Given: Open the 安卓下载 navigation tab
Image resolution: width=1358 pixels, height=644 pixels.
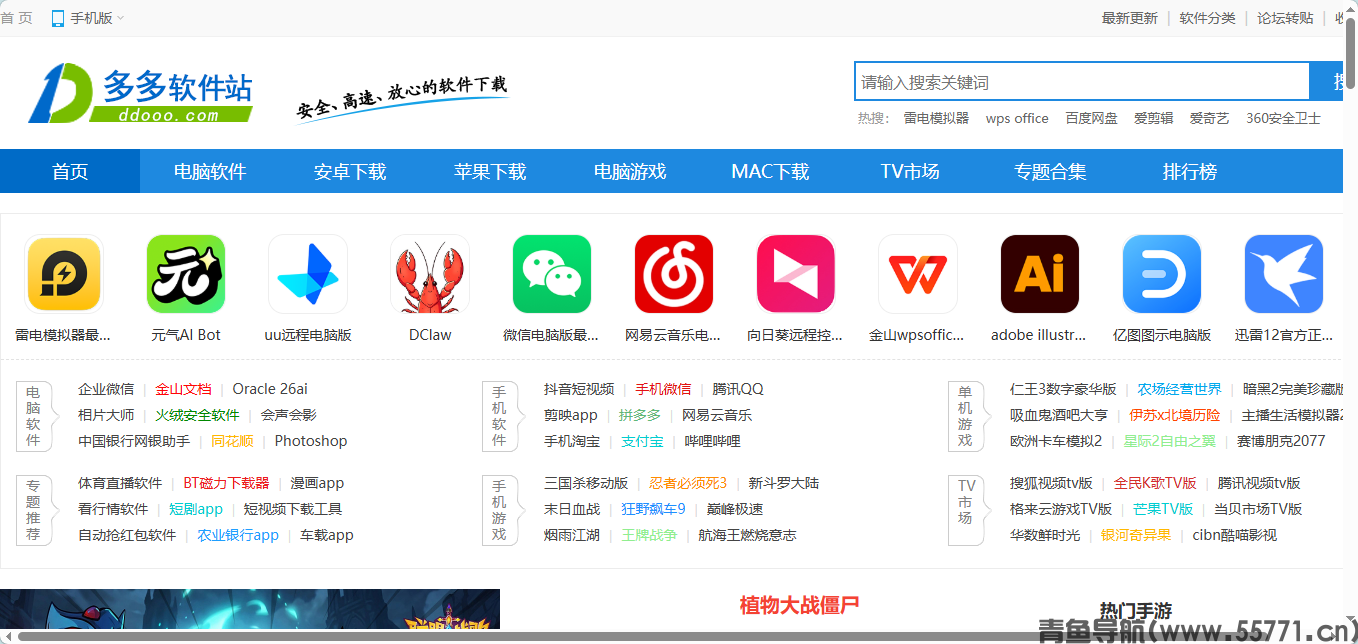Looking at the screenshot, I should [350, 171].
